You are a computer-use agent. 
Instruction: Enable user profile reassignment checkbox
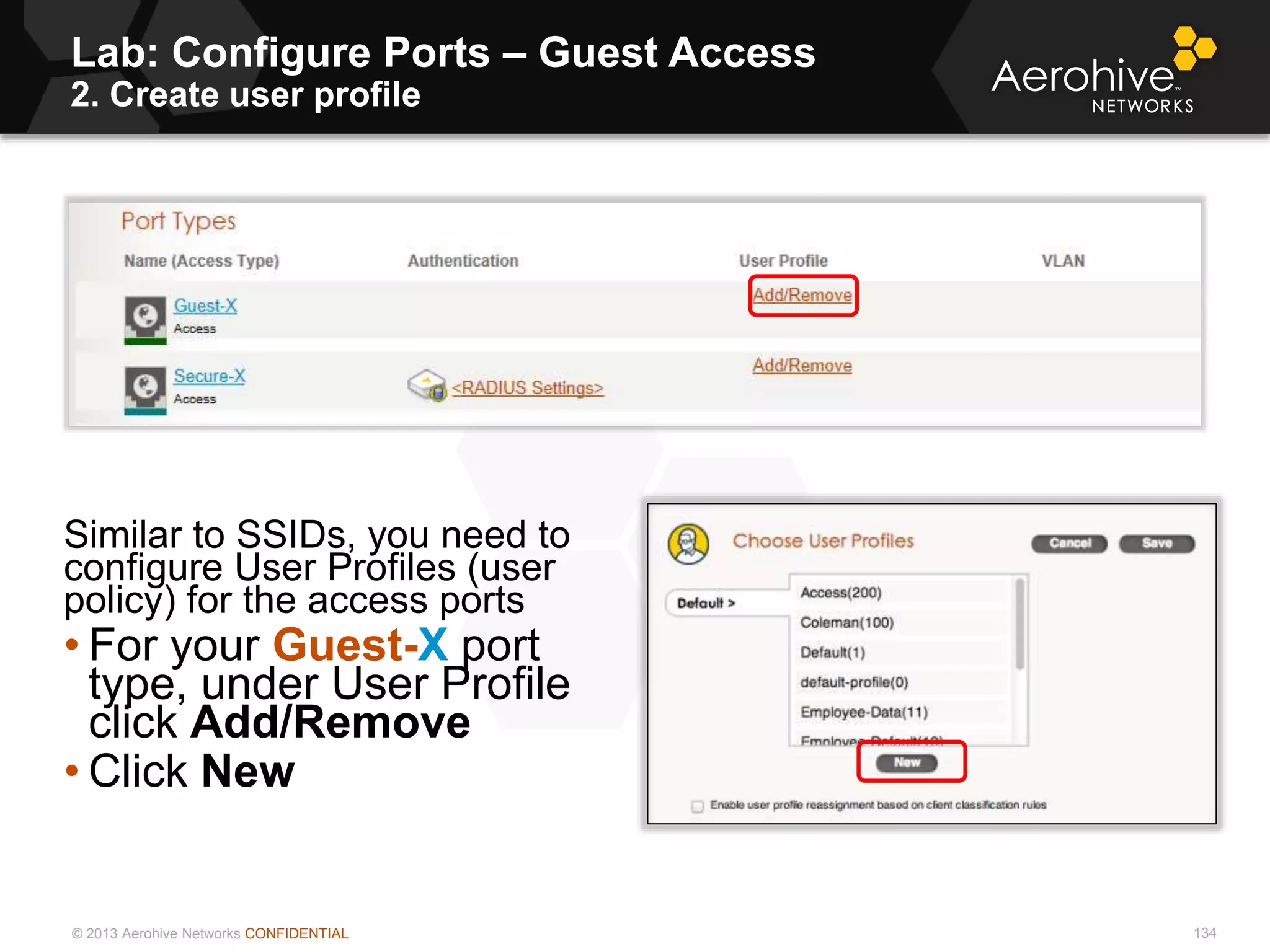[698, 806]
